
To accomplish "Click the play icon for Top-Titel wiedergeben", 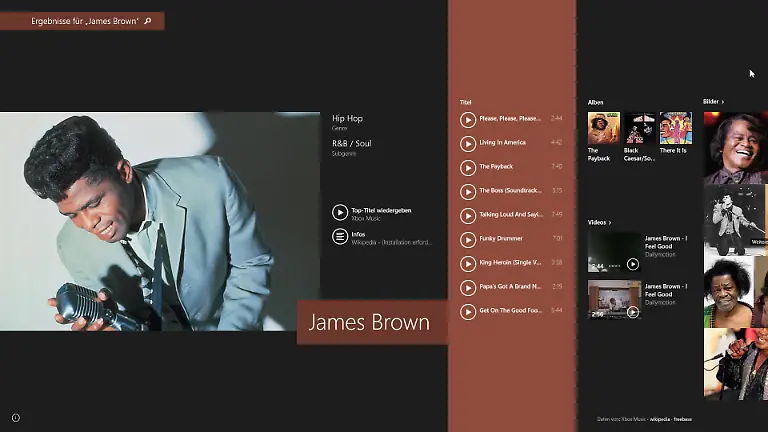I will tap(340, 212).
